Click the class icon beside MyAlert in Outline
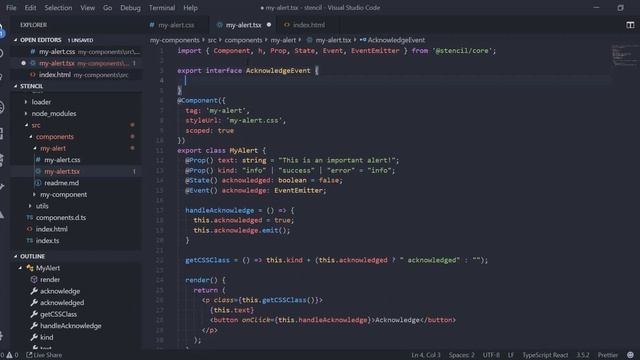The width and height of the screenshot is (640, 360). pos(30,268)
